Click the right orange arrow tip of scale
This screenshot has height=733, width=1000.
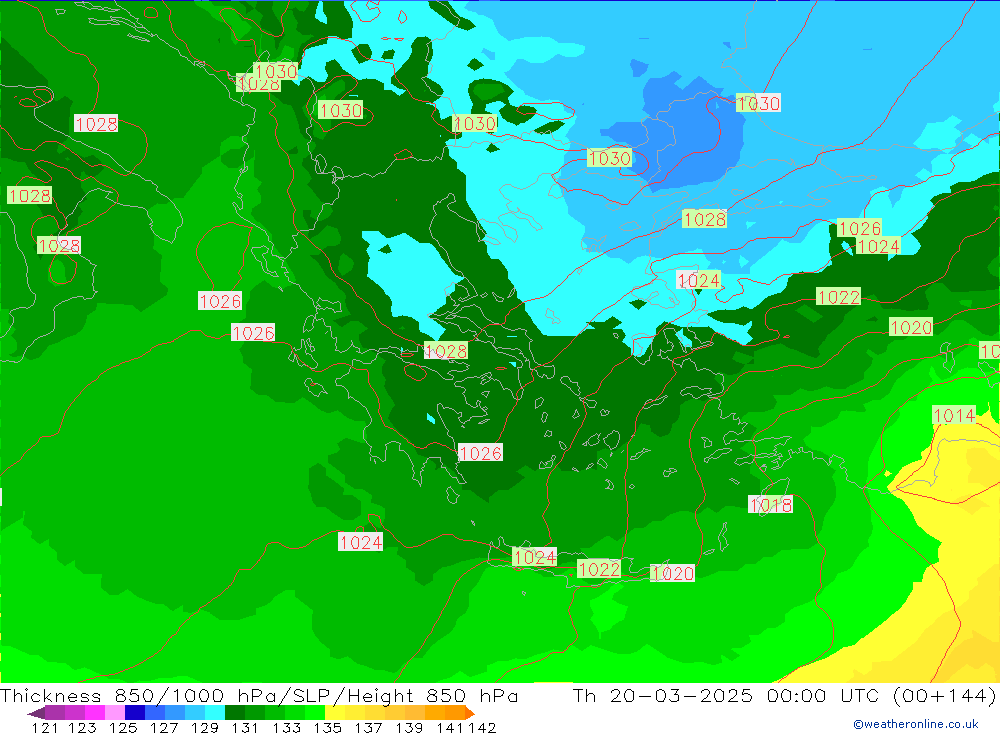coord(470,713)
